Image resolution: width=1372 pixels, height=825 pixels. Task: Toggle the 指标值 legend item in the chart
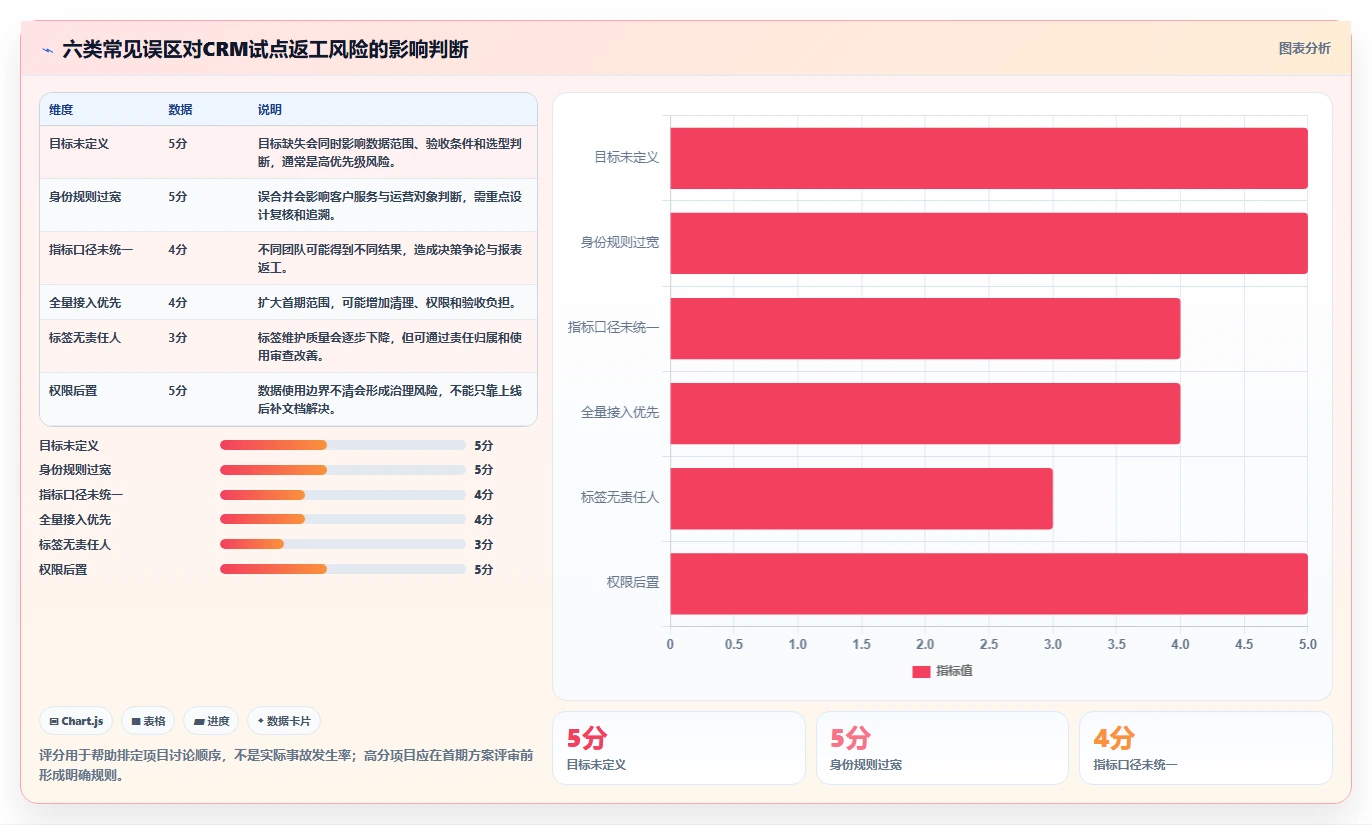942,671
